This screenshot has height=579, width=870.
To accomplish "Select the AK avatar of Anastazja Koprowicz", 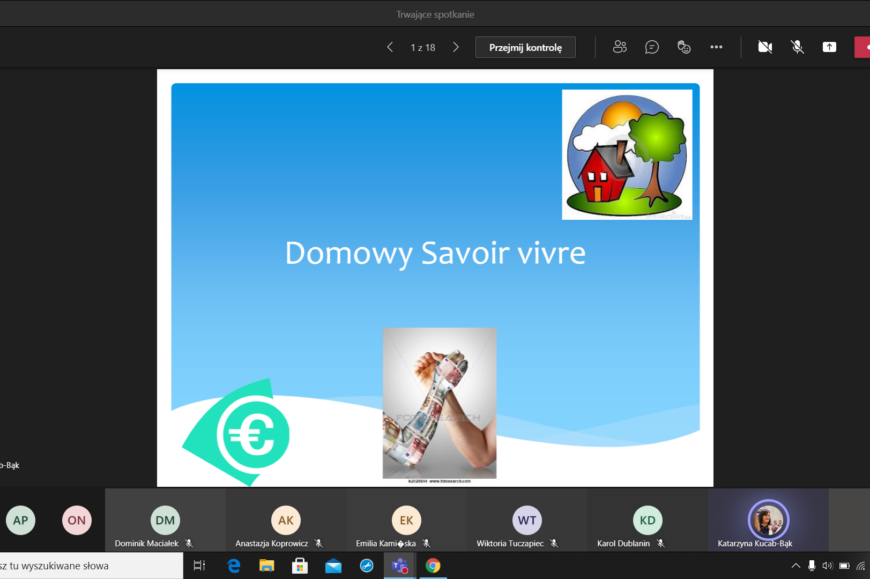I will pos(286,520).
